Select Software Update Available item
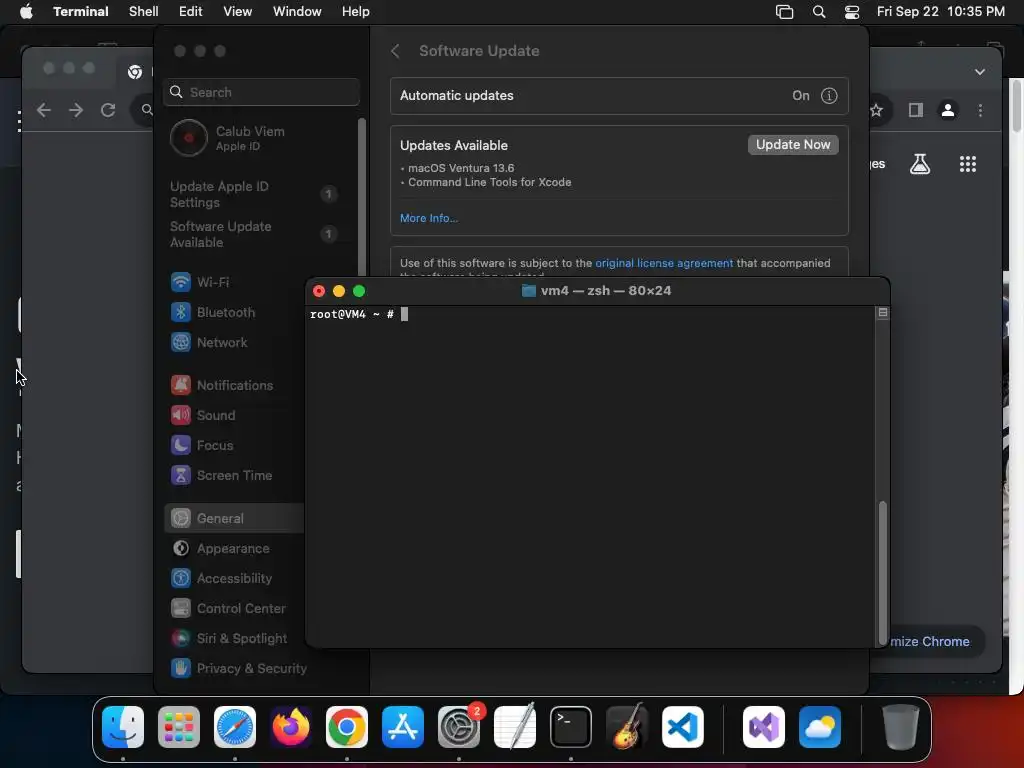 click(x=254, y=234)
